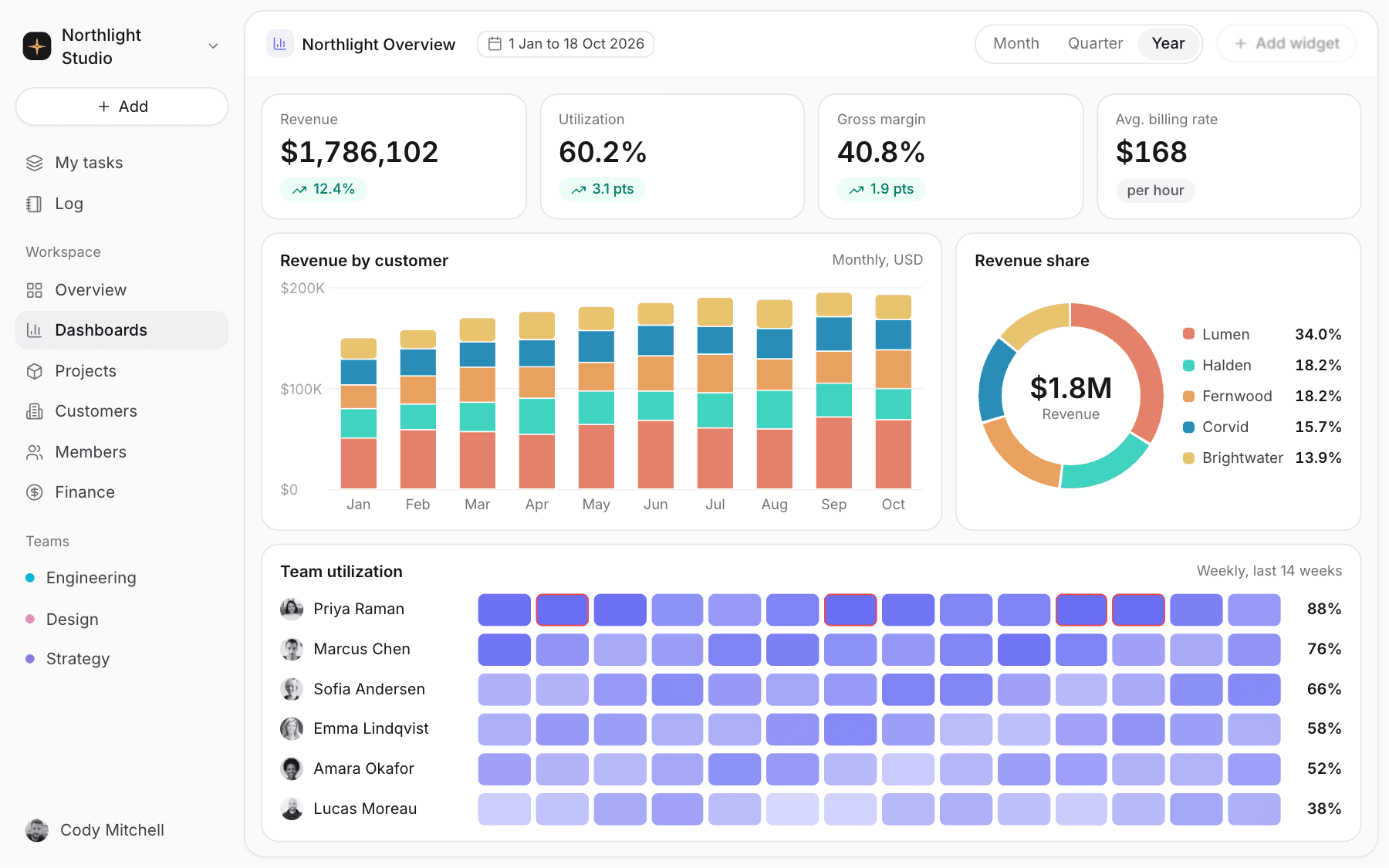Image resolution: width=1389 pixels, height=868 pixels.
Task: Click Lucas Moreau's avatar
Action: [x=292, y=809]
